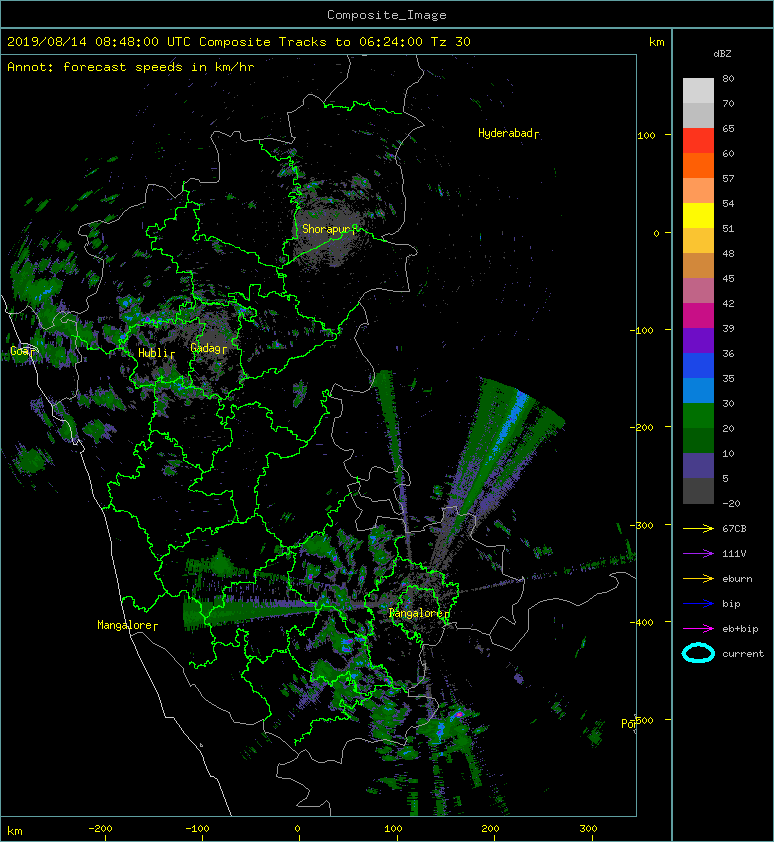The width and height of the screenshot is (774, 842).
Task: Click the 80 dBZ light-gray legend swatch
Action: (698, 90)
